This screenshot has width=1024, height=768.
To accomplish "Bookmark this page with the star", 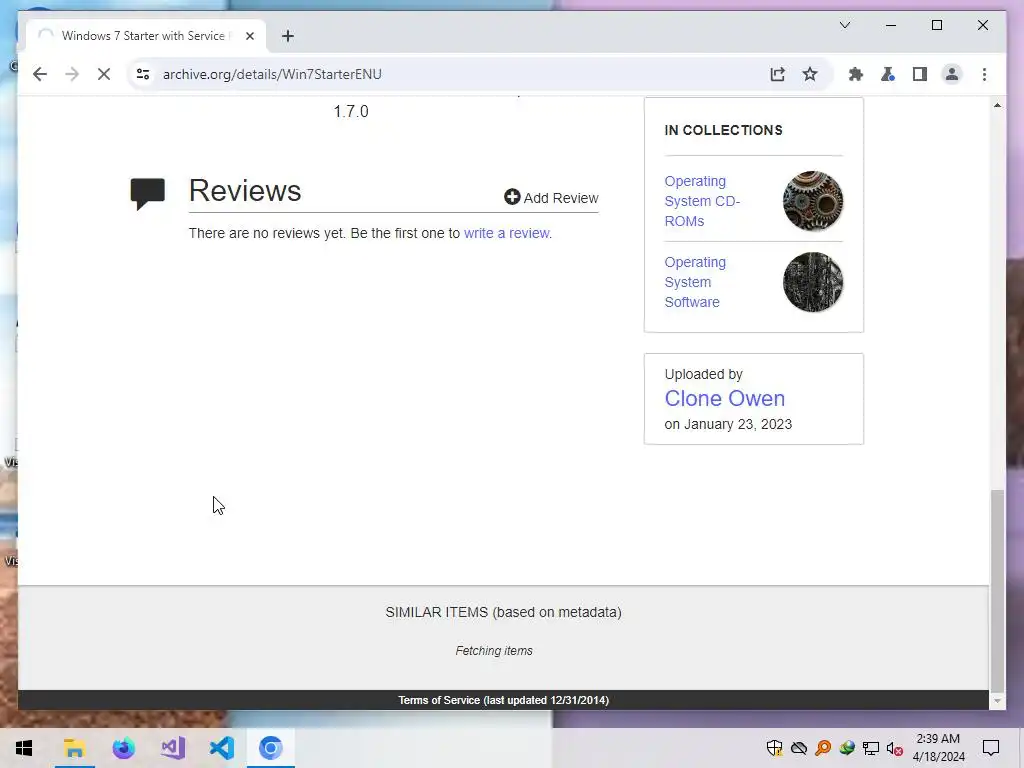I will [x=810, y=74].
